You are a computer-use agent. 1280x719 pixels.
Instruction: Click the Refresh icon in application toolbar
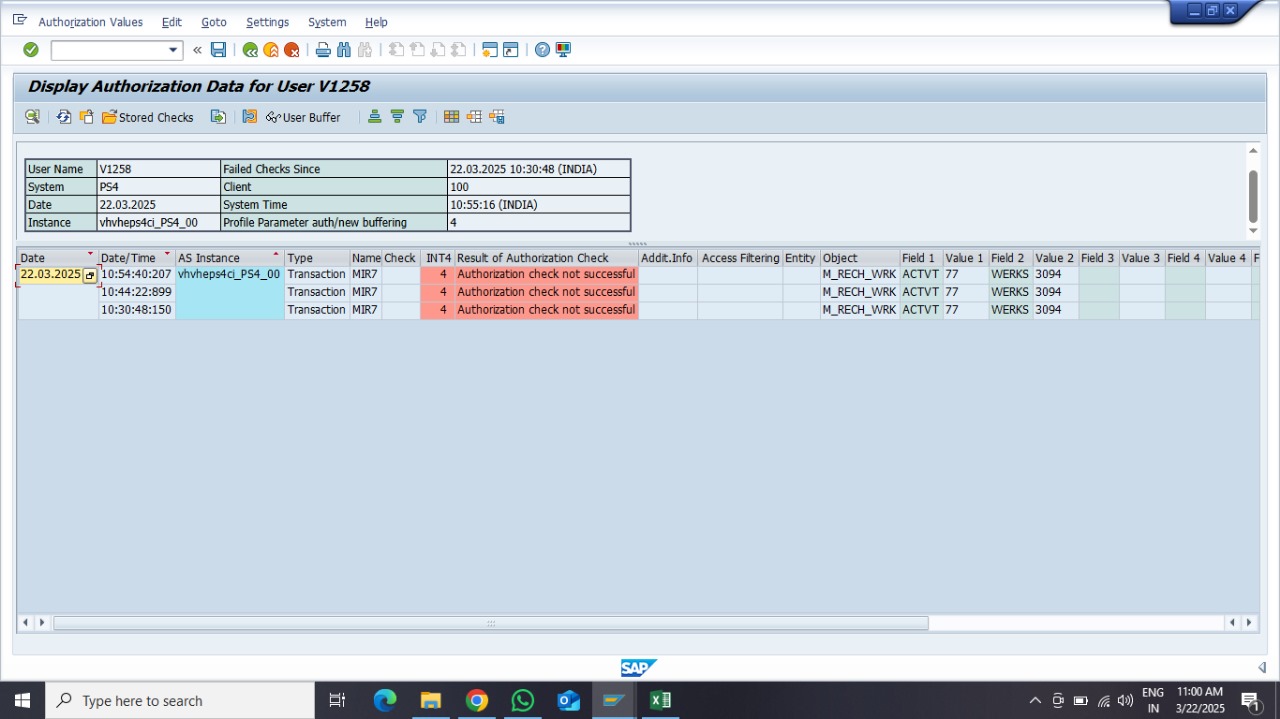64,117
